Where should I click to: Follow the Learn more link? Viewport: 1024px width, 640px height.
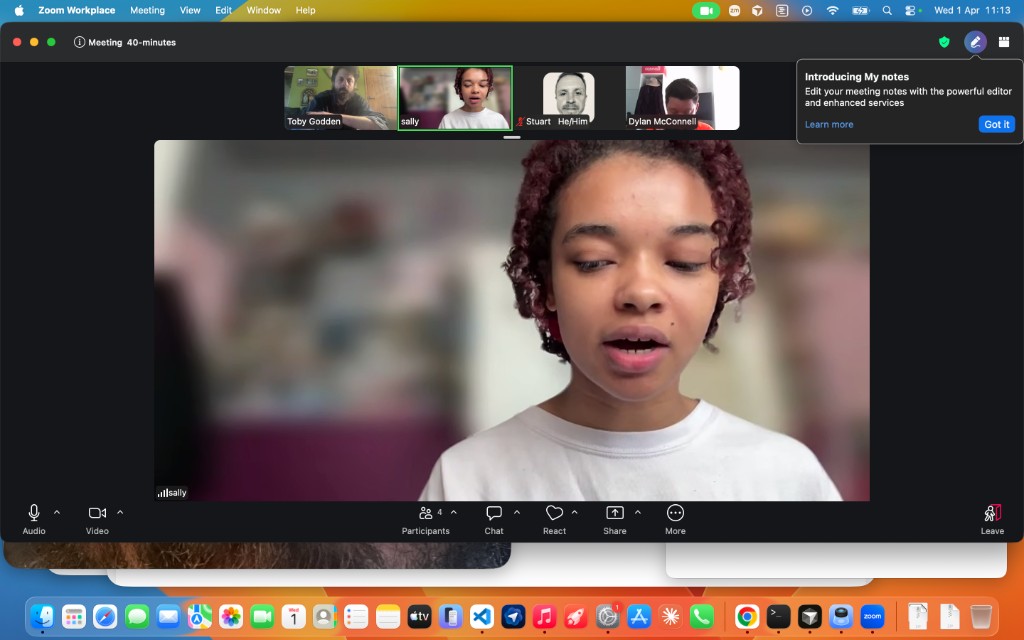click(x=829, y=124)
